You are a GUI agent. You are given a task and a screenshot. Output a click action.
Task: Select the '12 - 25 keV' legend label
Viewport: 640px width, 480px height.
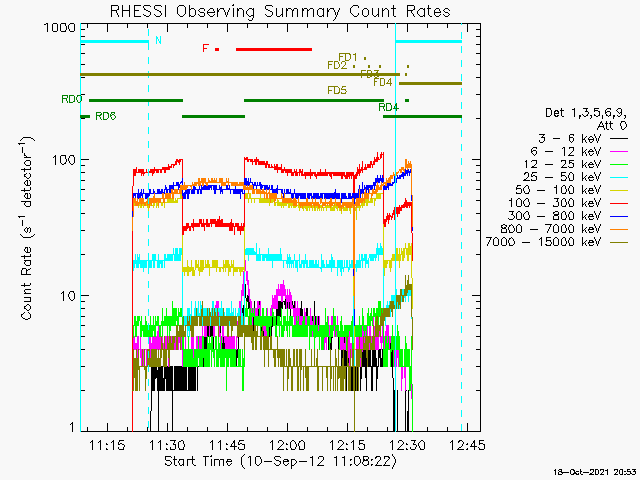tap(562, 164)
